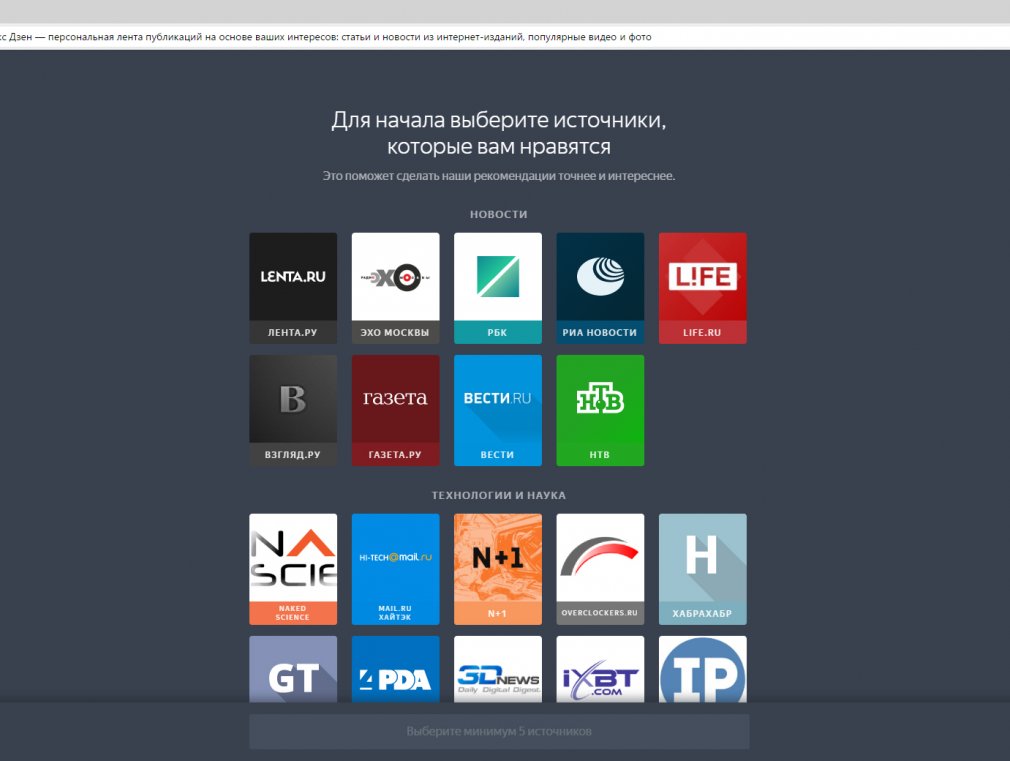Pick the Mail.ru Хайтэк source tile
Viewport: 1010px width, 761px height.
pyautogui.click(x=395, y=569)
